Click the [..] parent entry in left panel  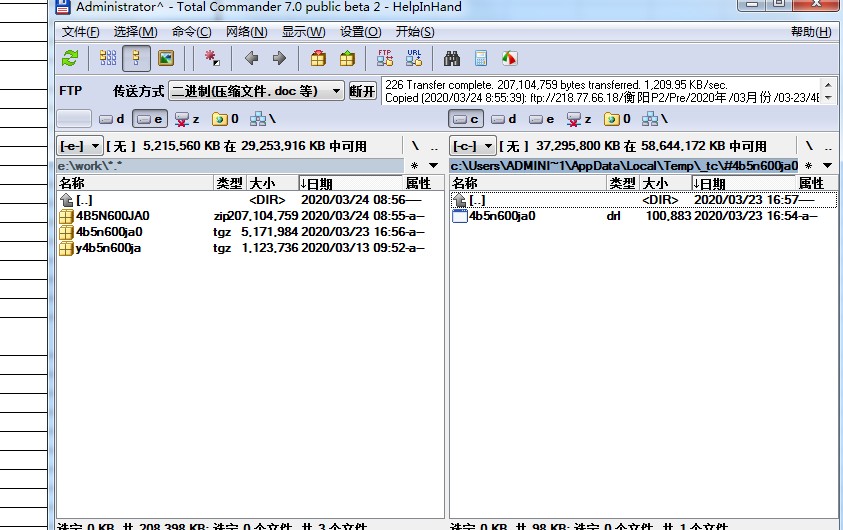coord(250,200)
